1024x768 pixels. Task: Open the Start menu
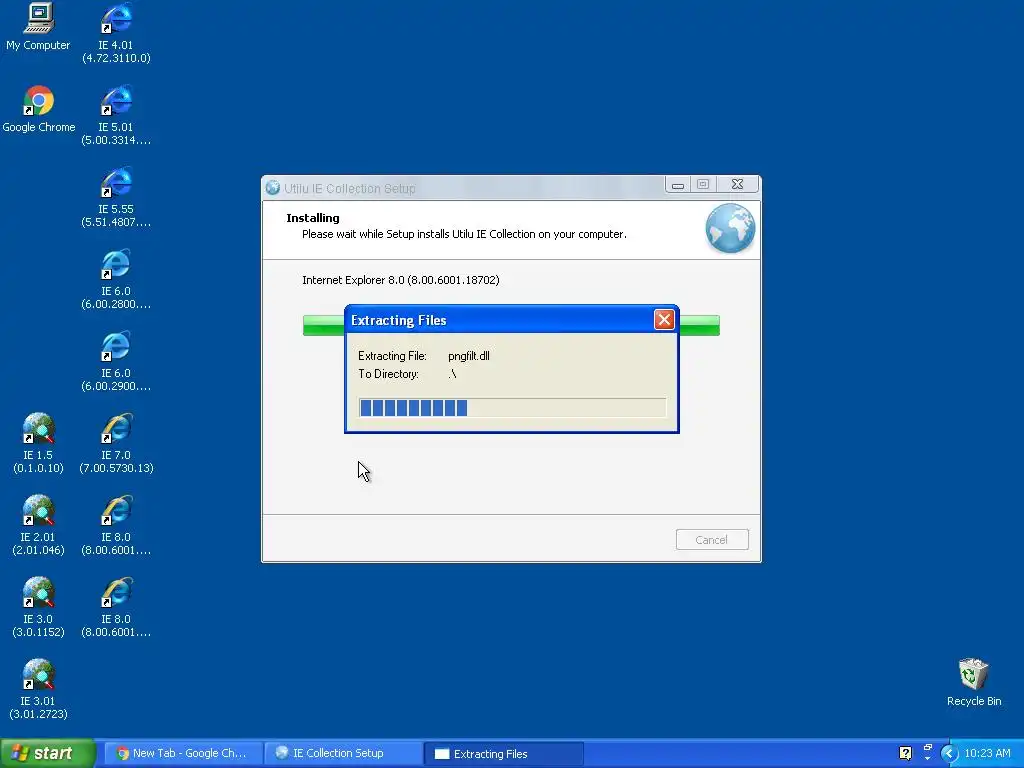pos(48,753)
